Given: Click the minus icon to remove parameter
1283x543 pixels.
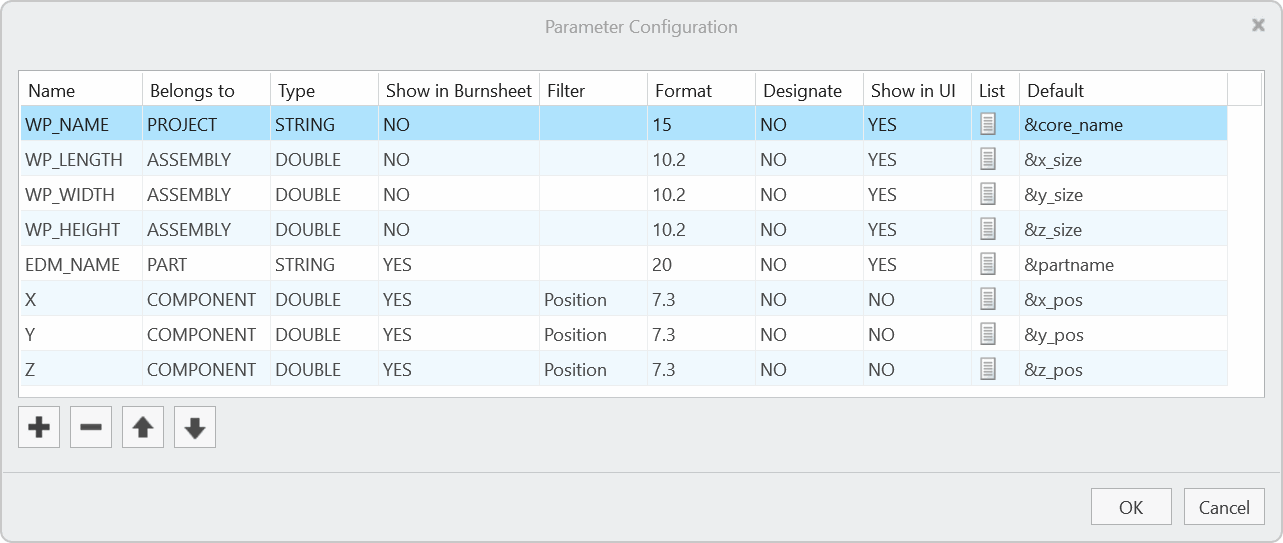Looking at the screenshot, I should click(x=91, y=428).
